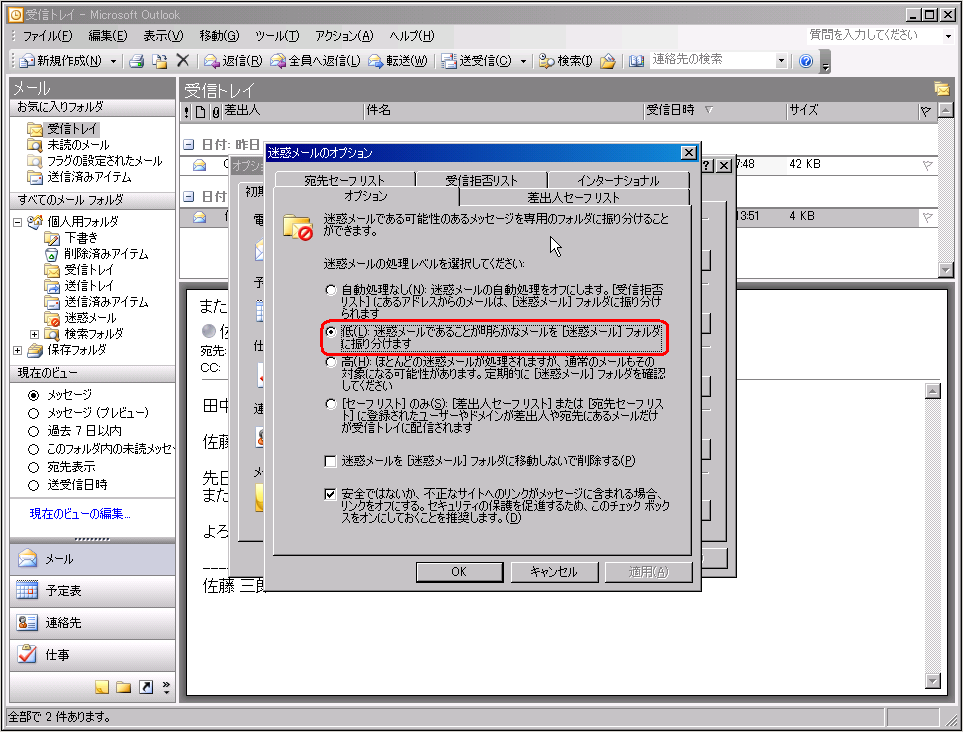Click the Address Book toolbar icon

(x=636, y=61)
